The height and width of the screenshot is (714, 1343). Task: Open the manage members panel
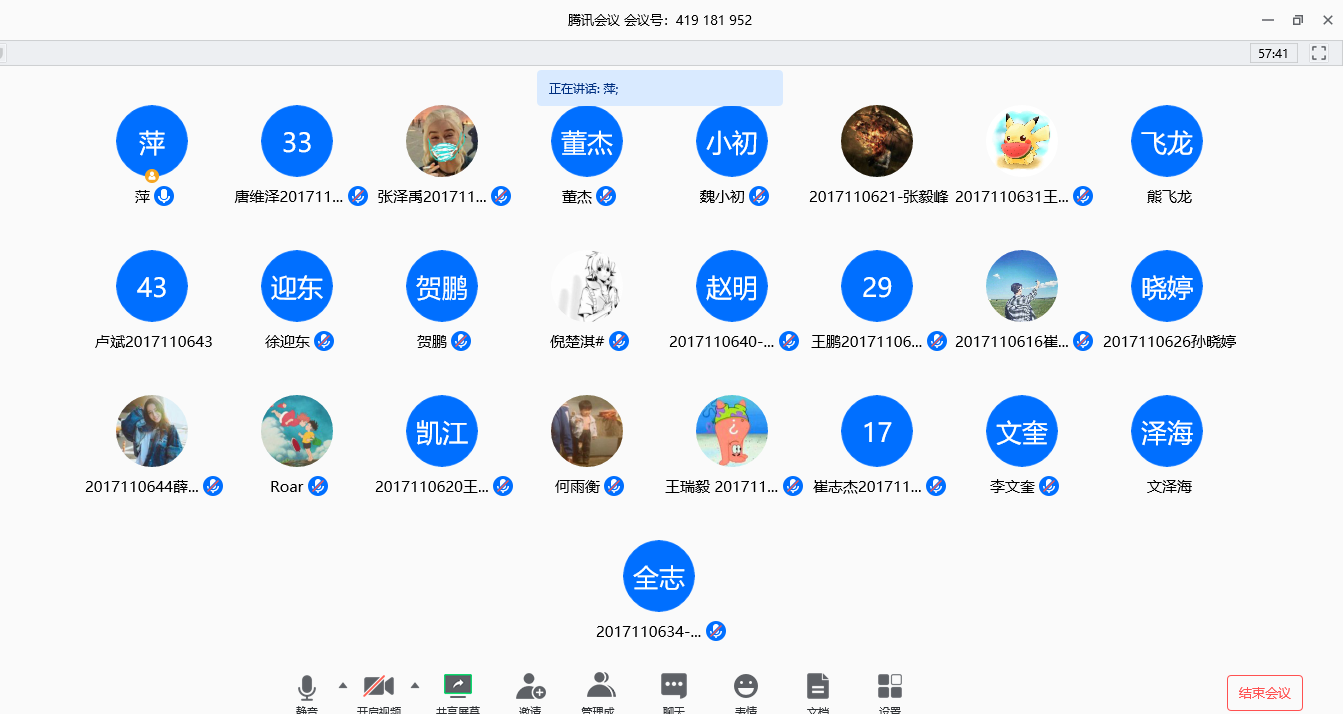pyautogui.click(x=601, y=687)
